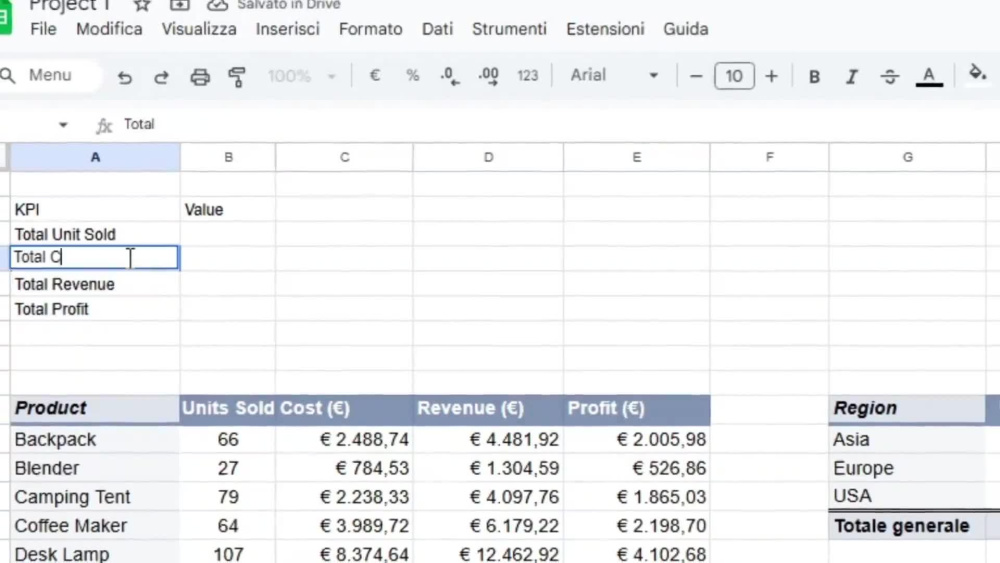The width and height of the screenshot is (1000, 563).
Task: Select column A header
Action: pos(95,157)
